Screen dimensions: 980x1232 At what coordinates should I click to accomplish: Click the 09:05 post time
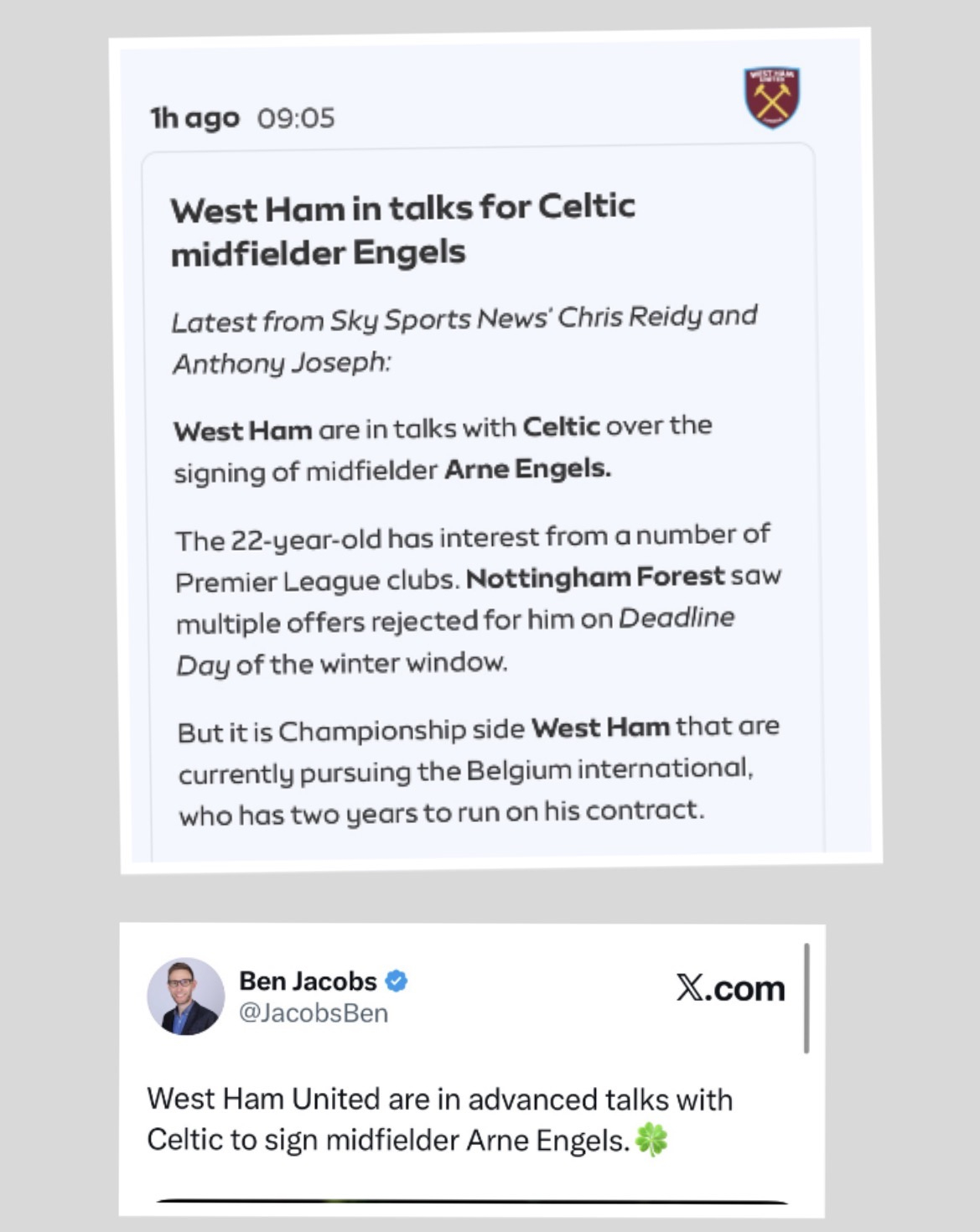296,117
